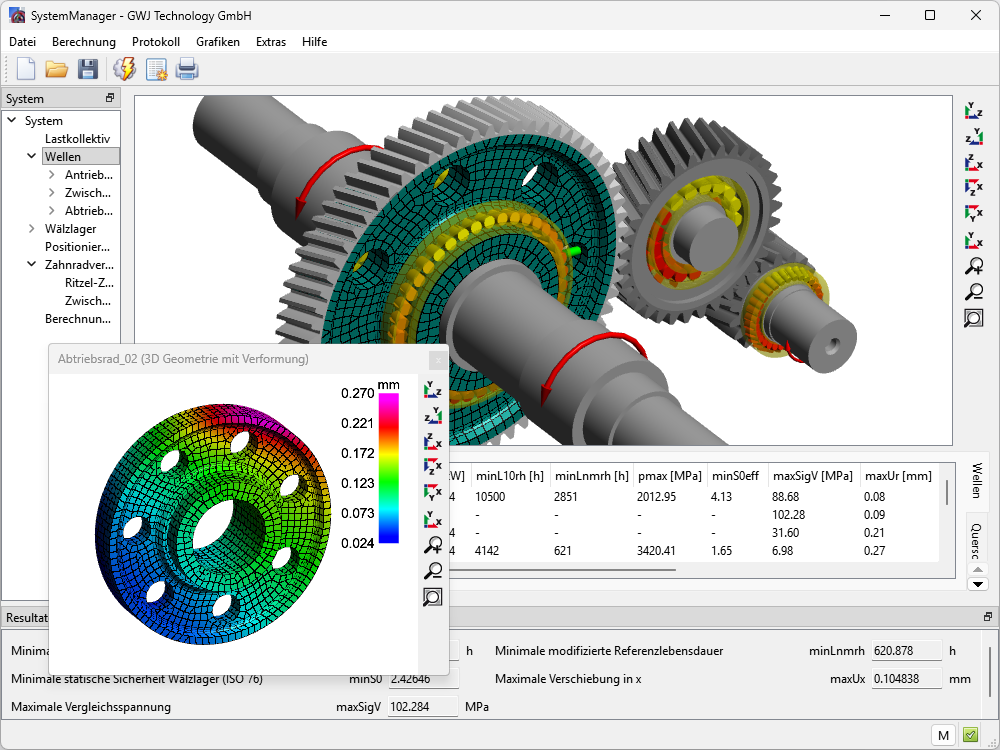Screen dimensions: 1000x750
Task: Save the project with the floppy disk icon
Action: pos(88,69)
